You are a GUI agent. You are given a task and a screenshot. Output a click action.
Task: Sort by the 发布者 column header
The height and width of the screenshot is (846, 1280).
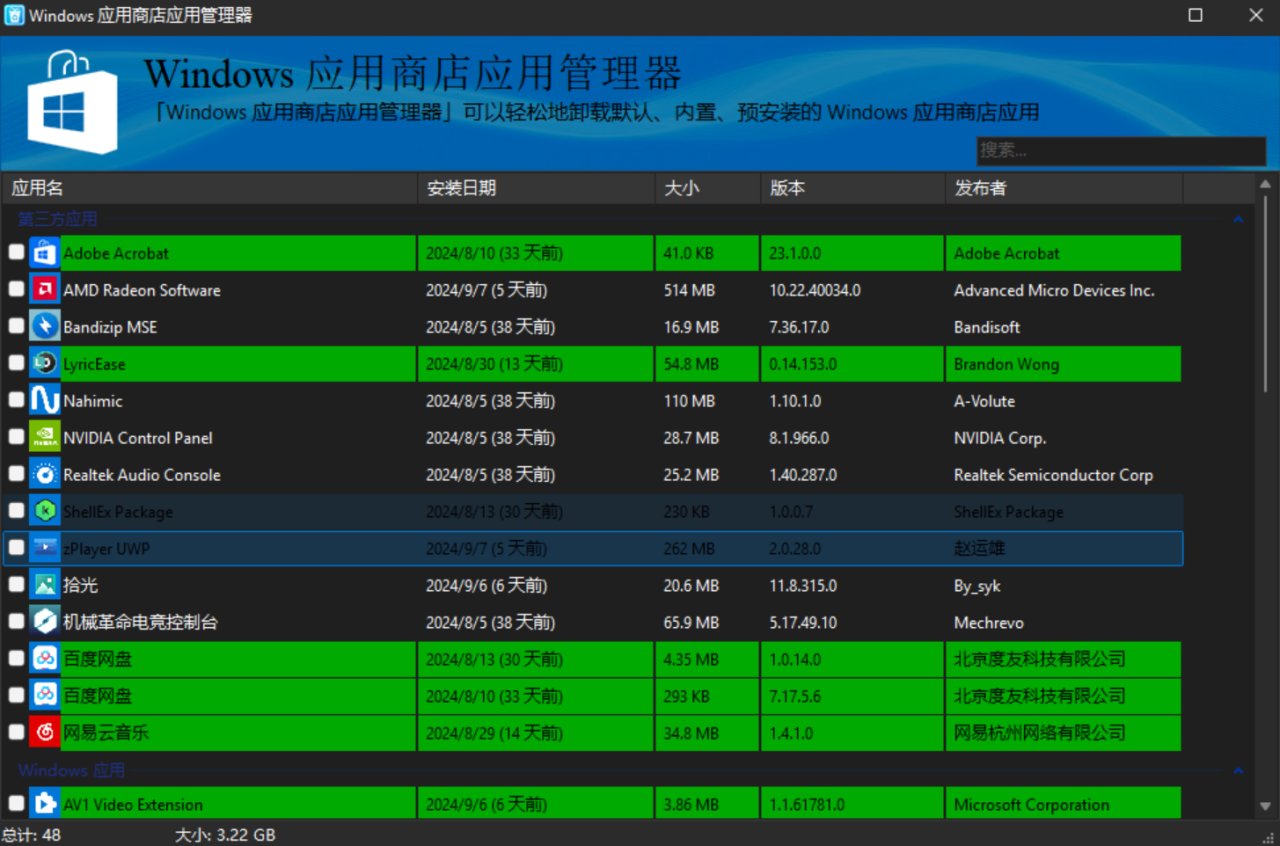tap(1064, 188)
